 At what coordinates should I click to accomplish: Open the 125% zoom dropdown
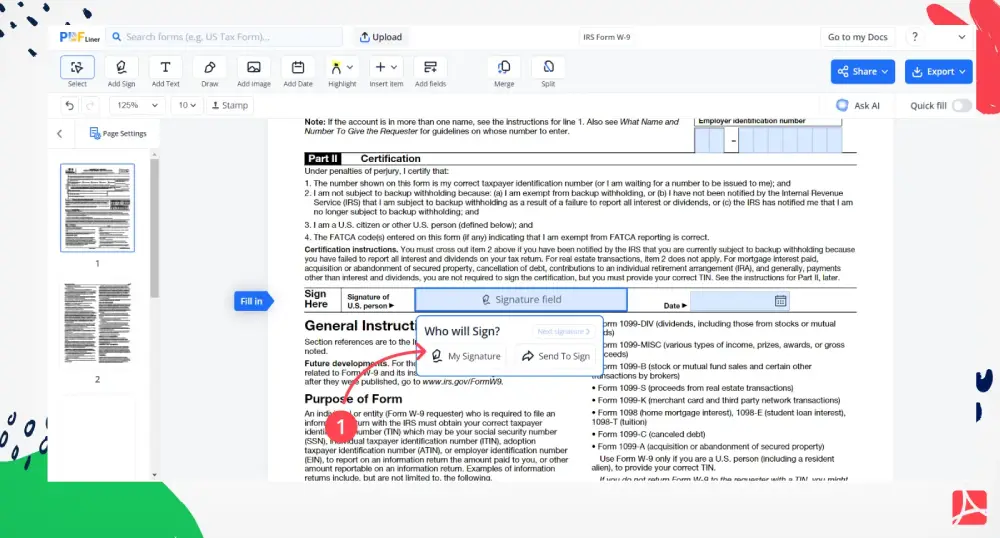[137, 105]
